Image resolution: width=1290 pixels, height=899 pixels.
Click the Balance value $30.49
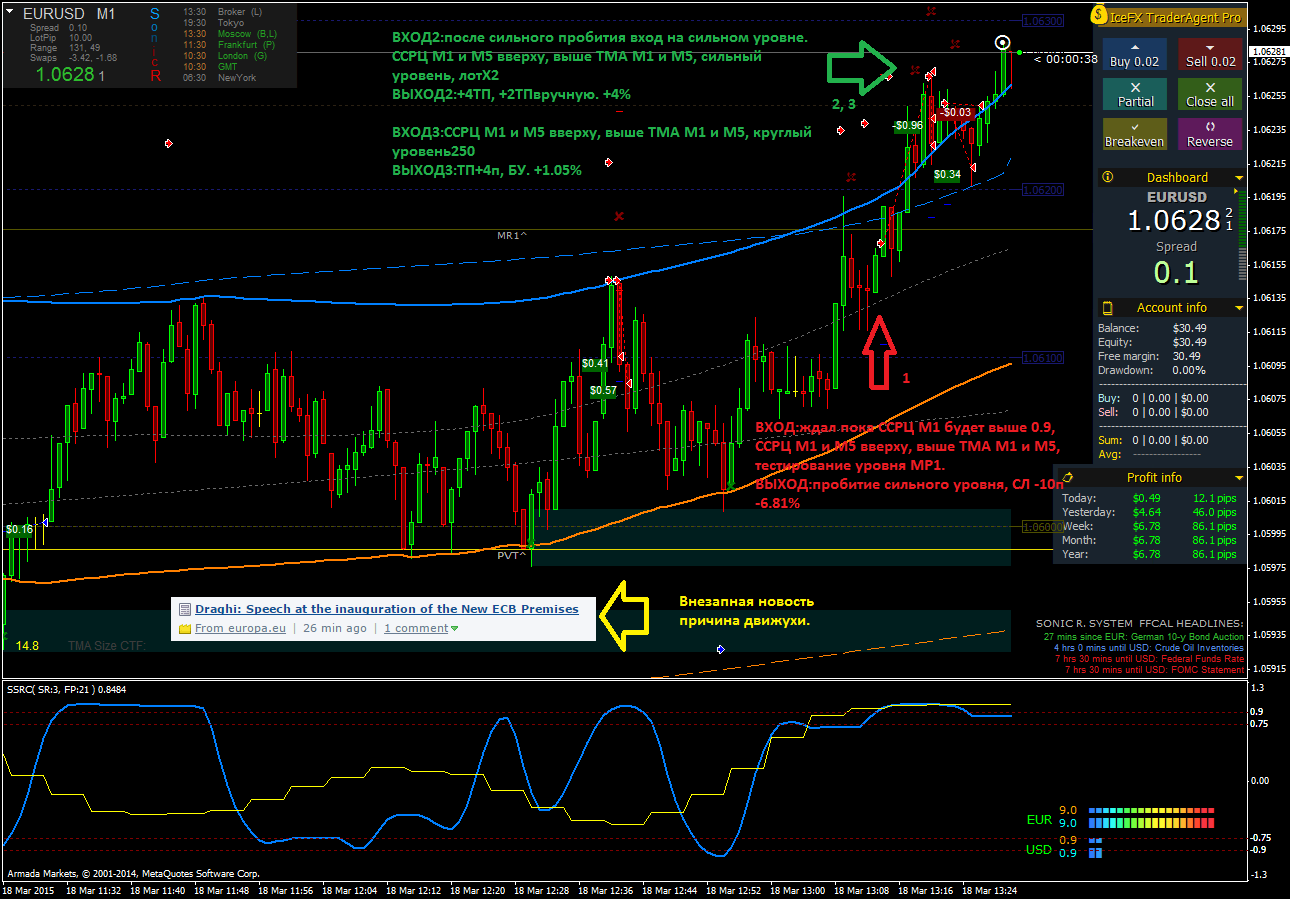pos(1189,328)
